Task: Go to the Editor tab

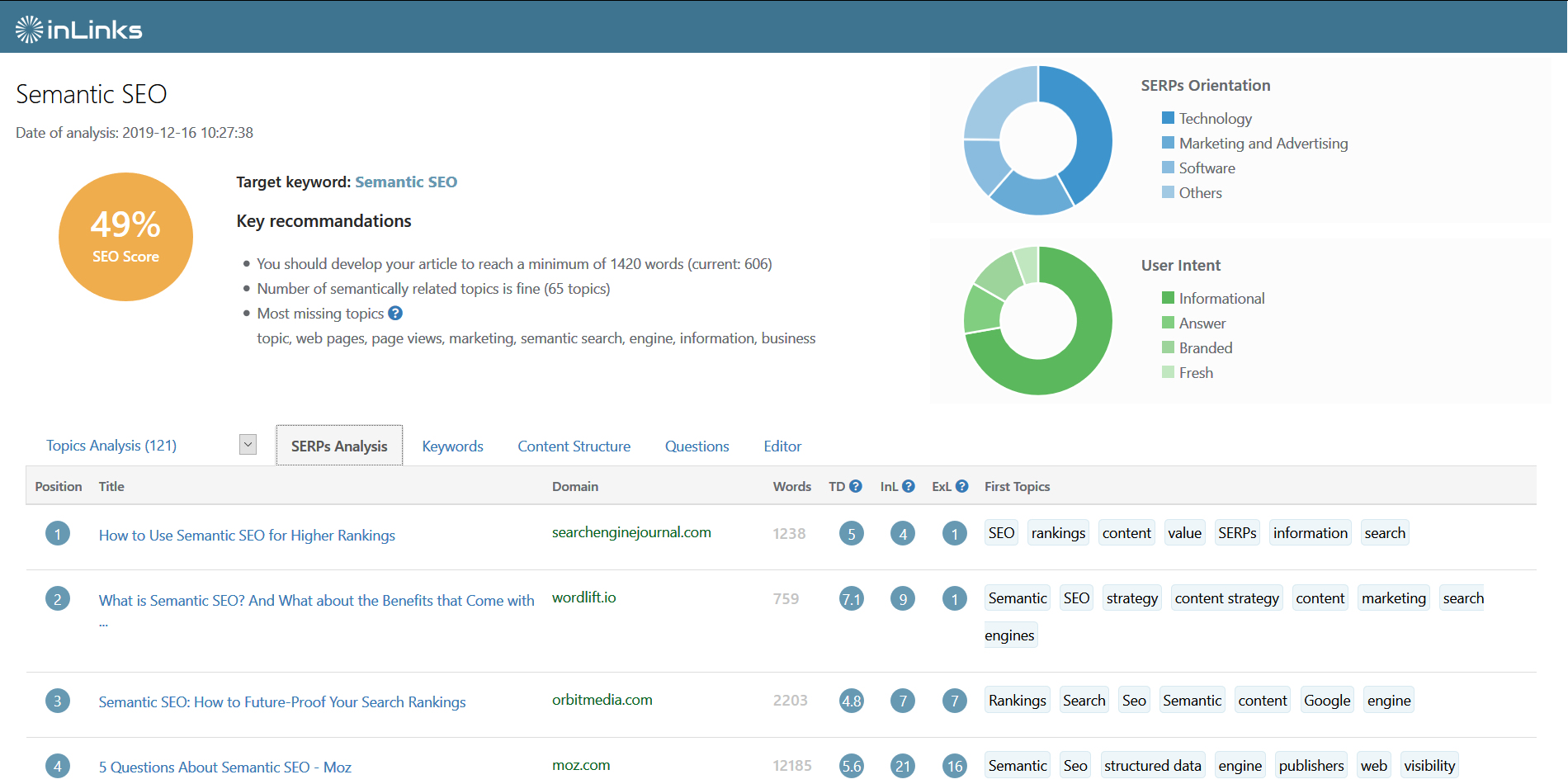Action: click(782, 446)
